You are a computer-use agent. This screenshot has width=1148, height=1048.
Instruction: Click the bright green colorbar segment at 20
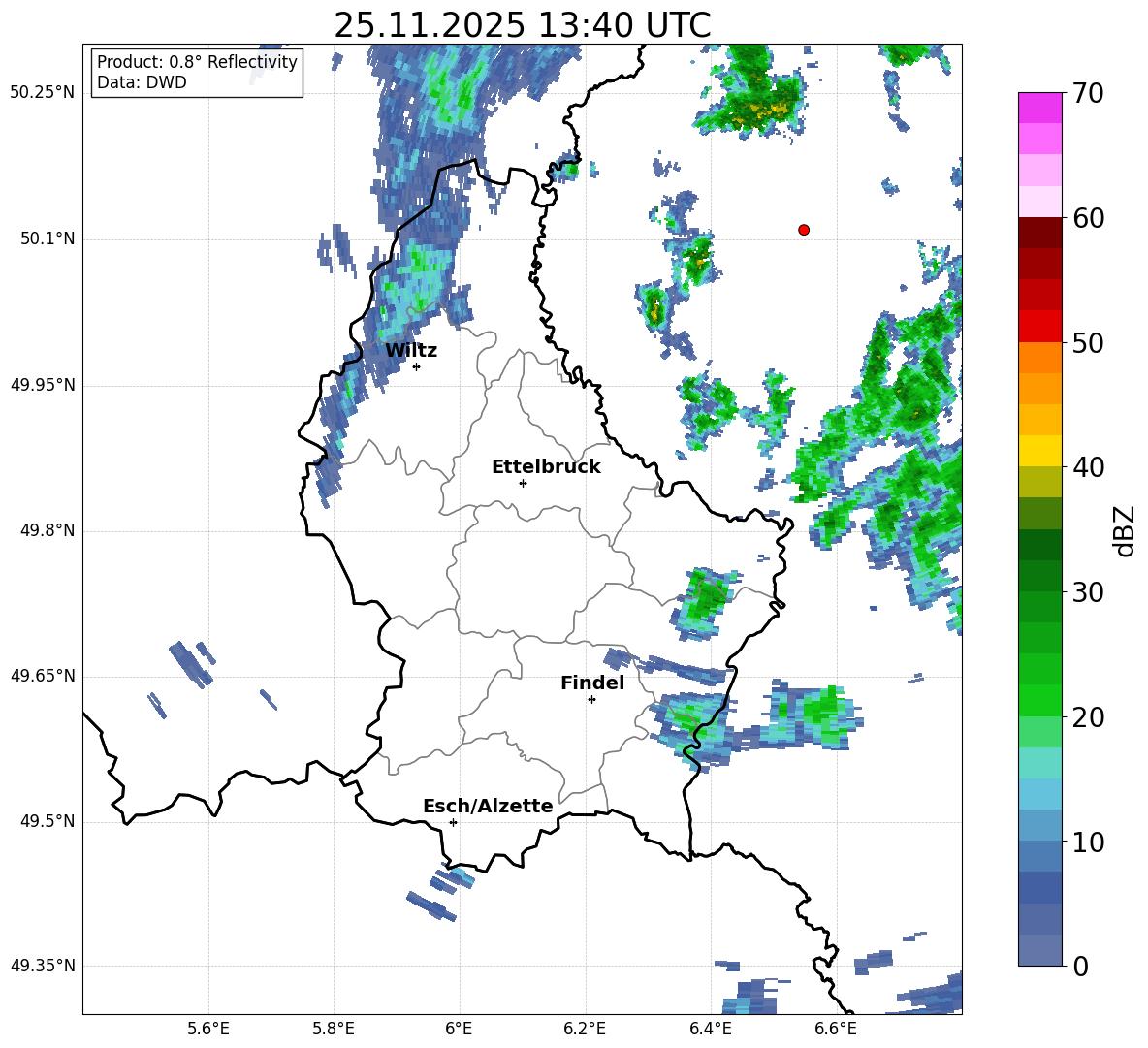(1039, 700)
